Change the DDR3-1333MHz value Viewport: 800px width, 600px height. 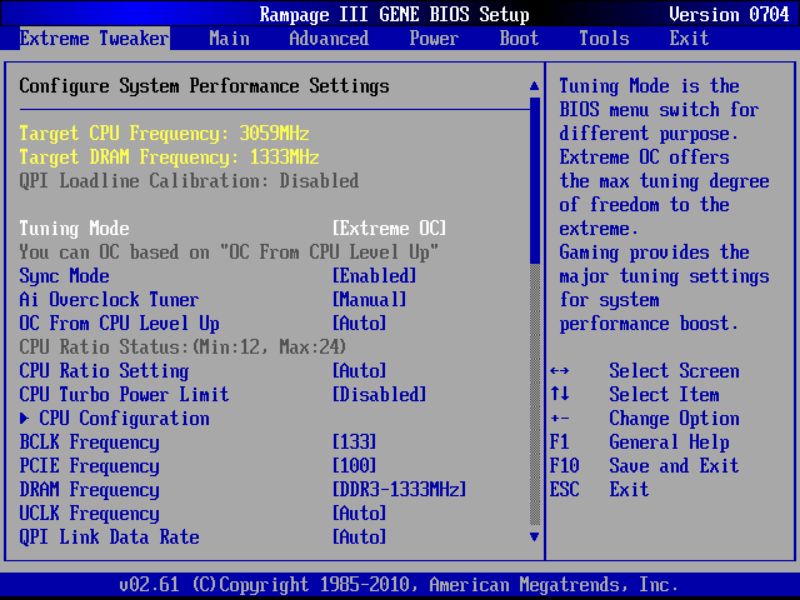click(x=399, y=489)
